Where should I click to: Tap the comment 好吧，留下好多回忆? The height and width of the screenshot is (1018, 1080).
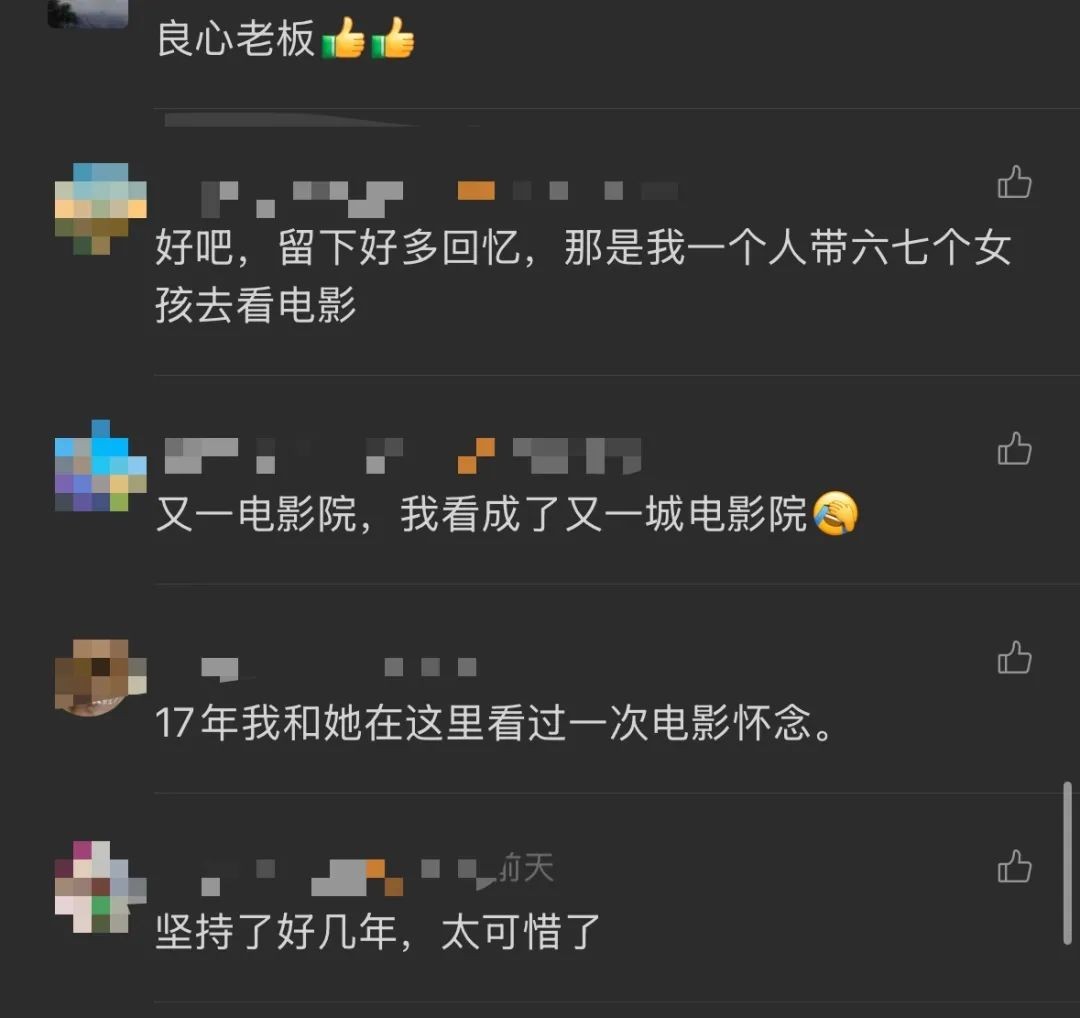pos(583,276)
